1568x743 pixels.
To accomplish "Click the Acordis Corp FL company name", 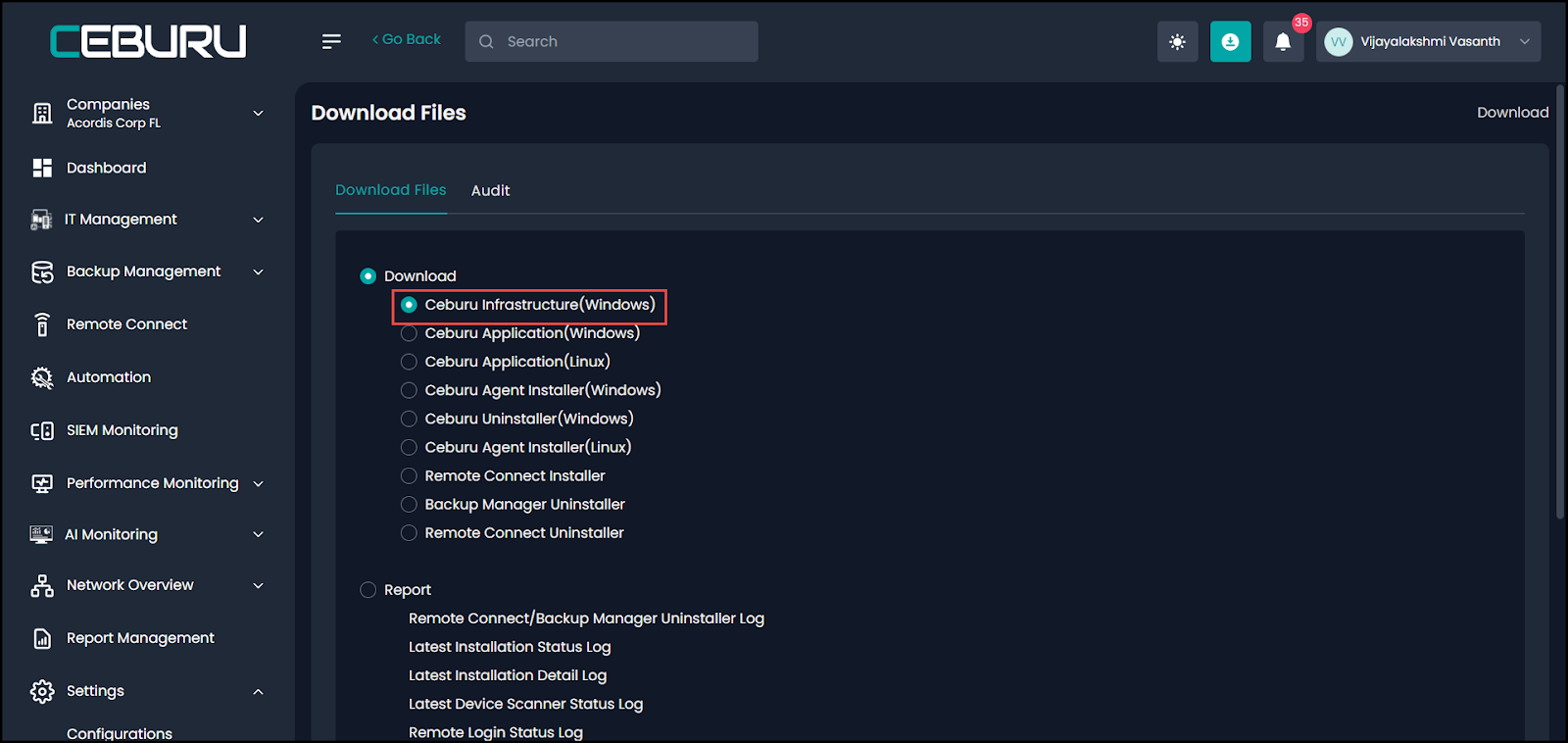I will click(x=114, y=124).
